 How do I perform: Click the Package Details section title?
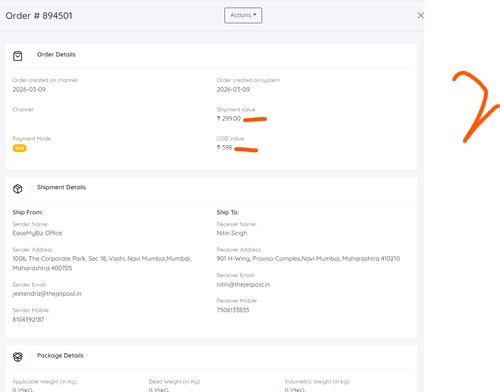point(60,355)
